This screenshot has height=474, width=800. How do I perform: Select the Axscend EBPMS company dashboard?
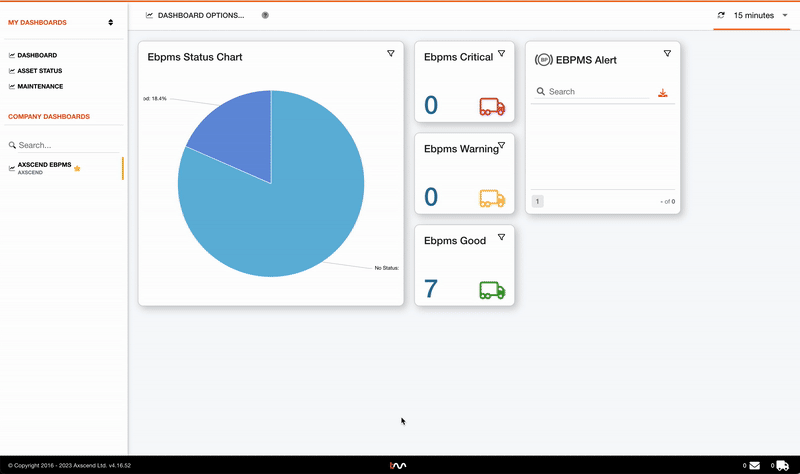tap(44, 165)
